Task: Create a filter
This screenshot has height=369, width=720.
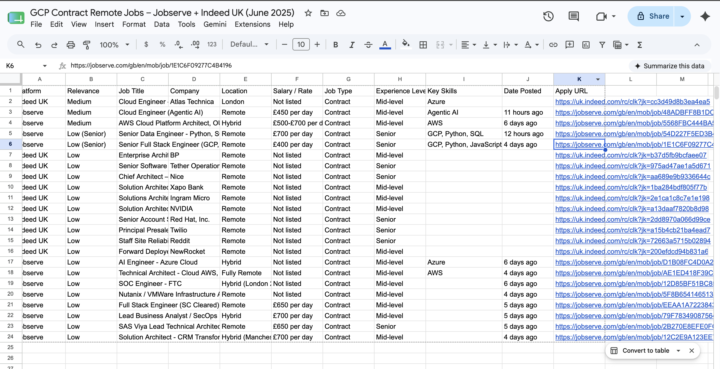Action: (x=602, y=45)
